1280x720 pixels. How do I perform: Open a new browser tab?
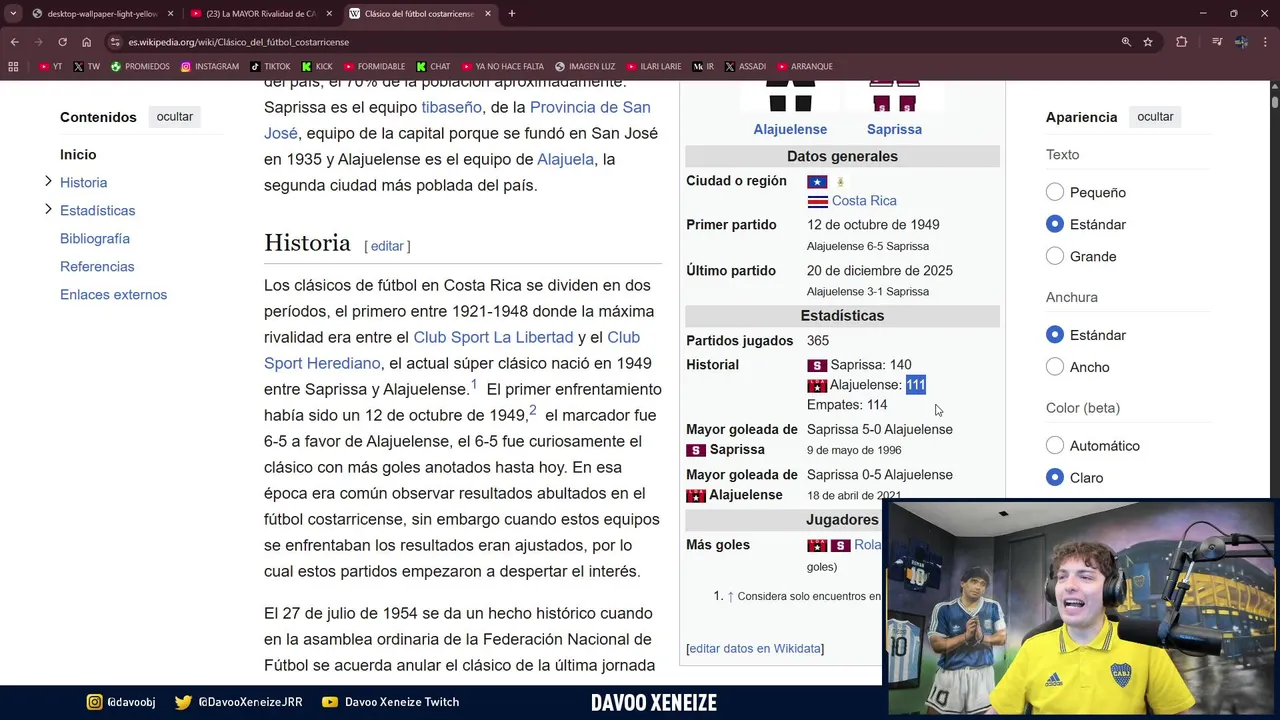(512, 14)
